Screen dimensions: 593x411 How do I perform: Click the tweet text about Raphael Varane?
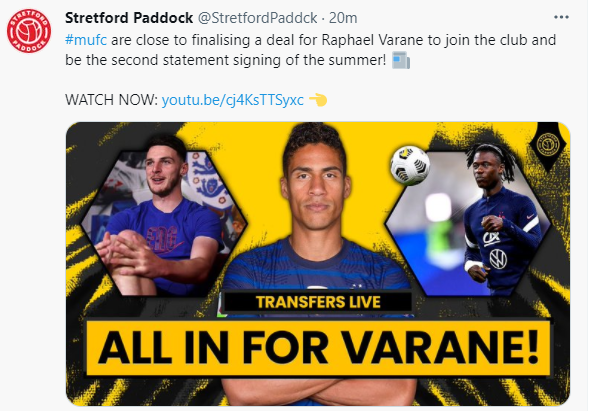pos(310,50)
